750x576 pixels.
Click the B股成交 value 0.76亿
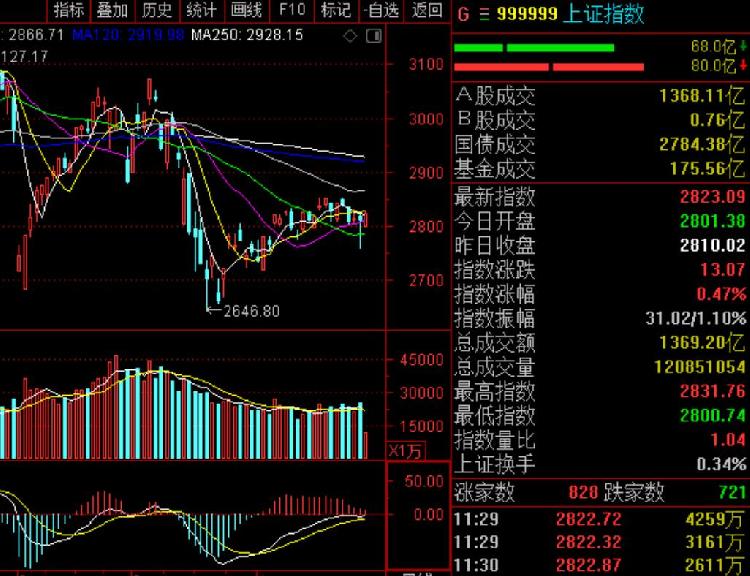(717, 120)
